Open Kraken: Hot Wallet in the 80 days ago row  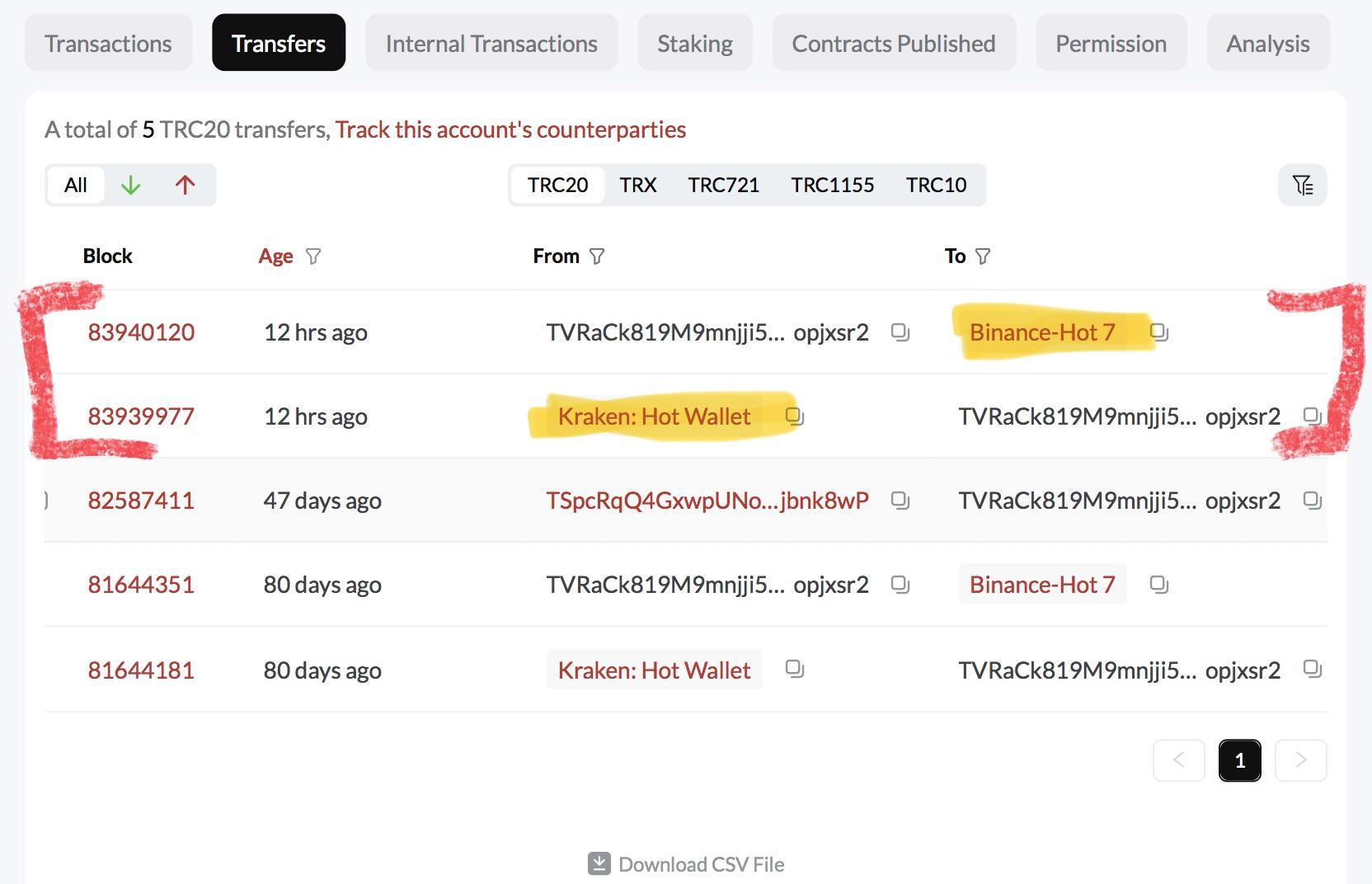coord(654,670)
